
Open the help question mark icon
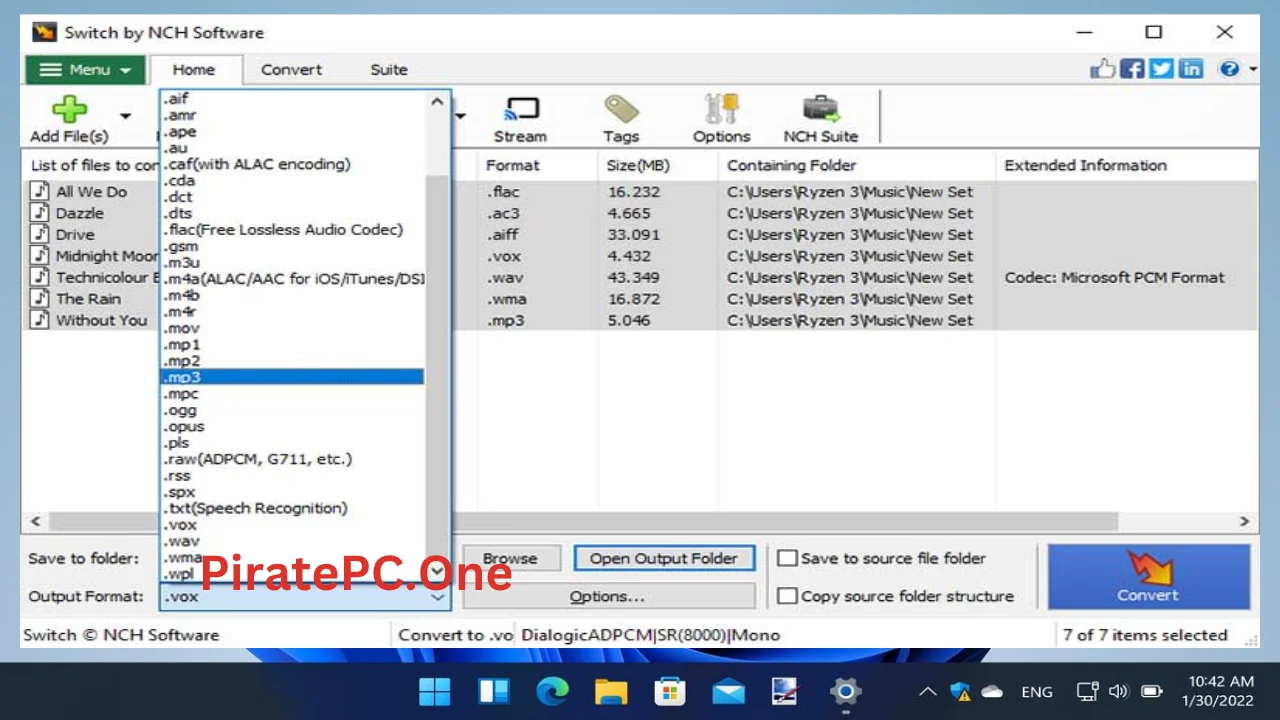[x=1229, y=69]
